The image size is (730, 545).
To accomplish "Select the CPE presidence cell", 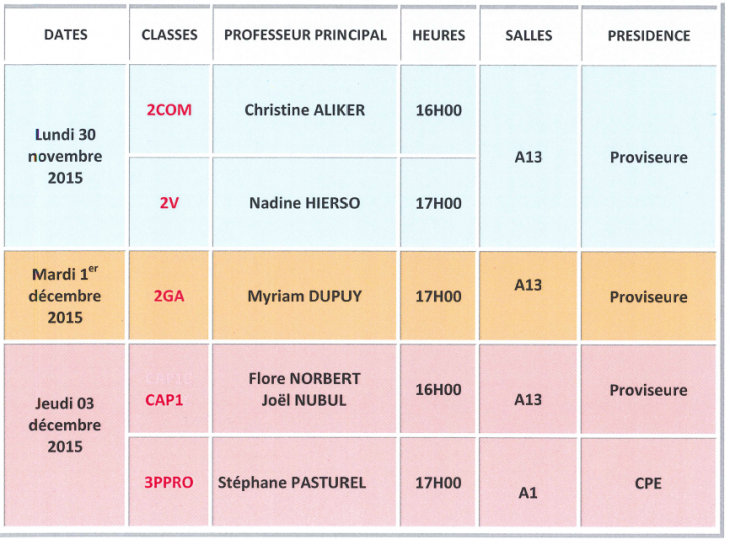I will 649,482.
